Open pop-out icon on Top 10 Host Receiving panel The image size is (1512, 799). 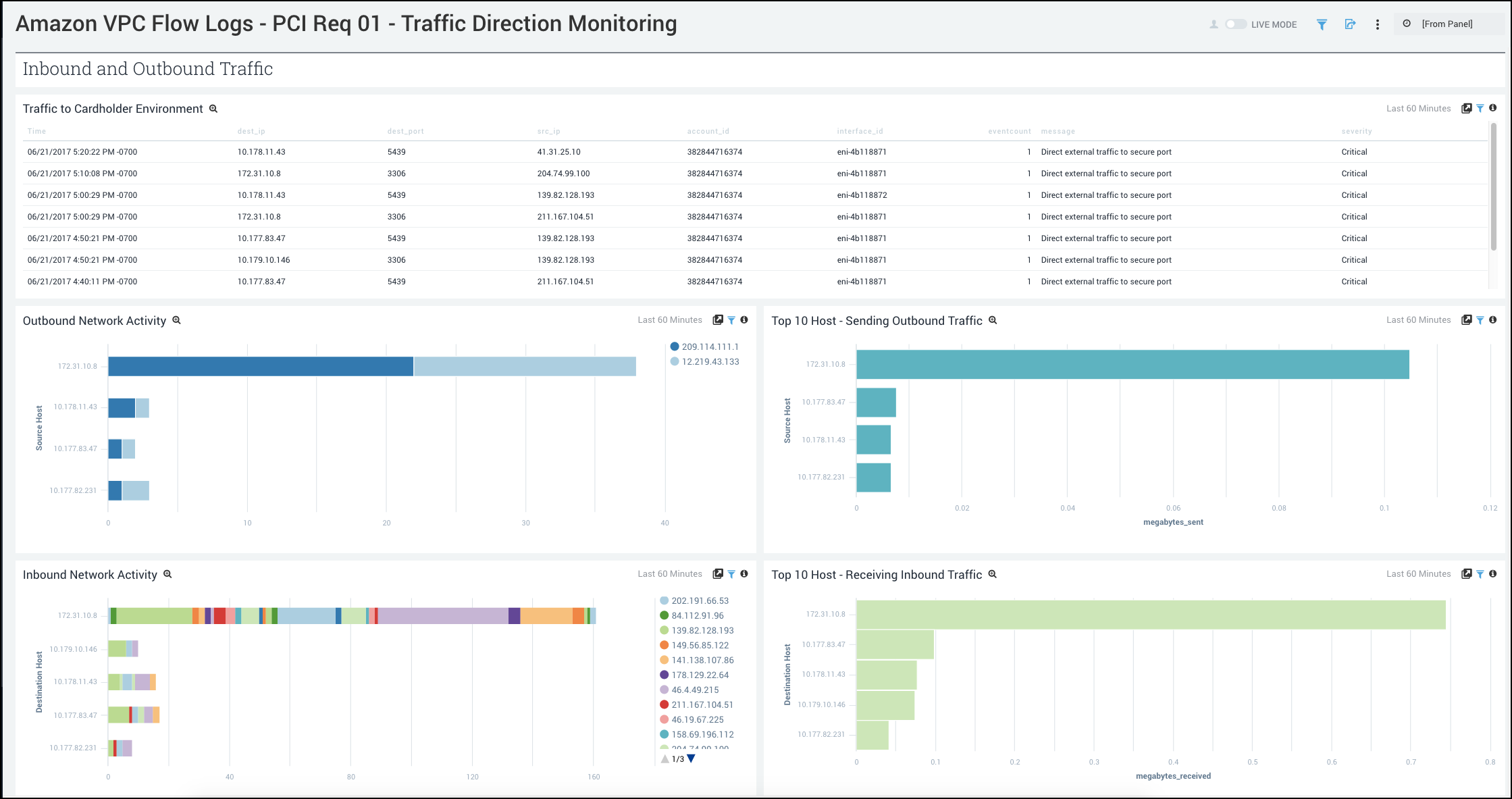(1466, 573)
